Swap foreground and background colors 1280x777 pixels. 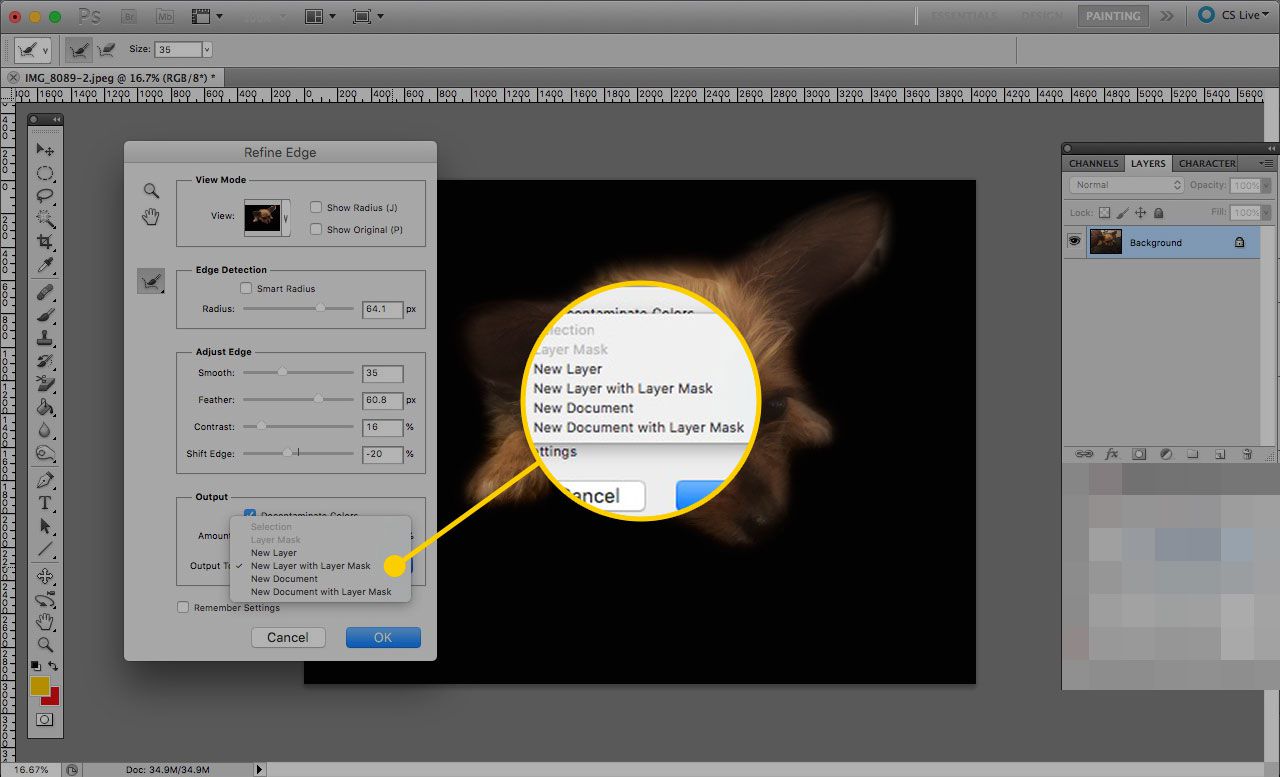pos(53,666)
